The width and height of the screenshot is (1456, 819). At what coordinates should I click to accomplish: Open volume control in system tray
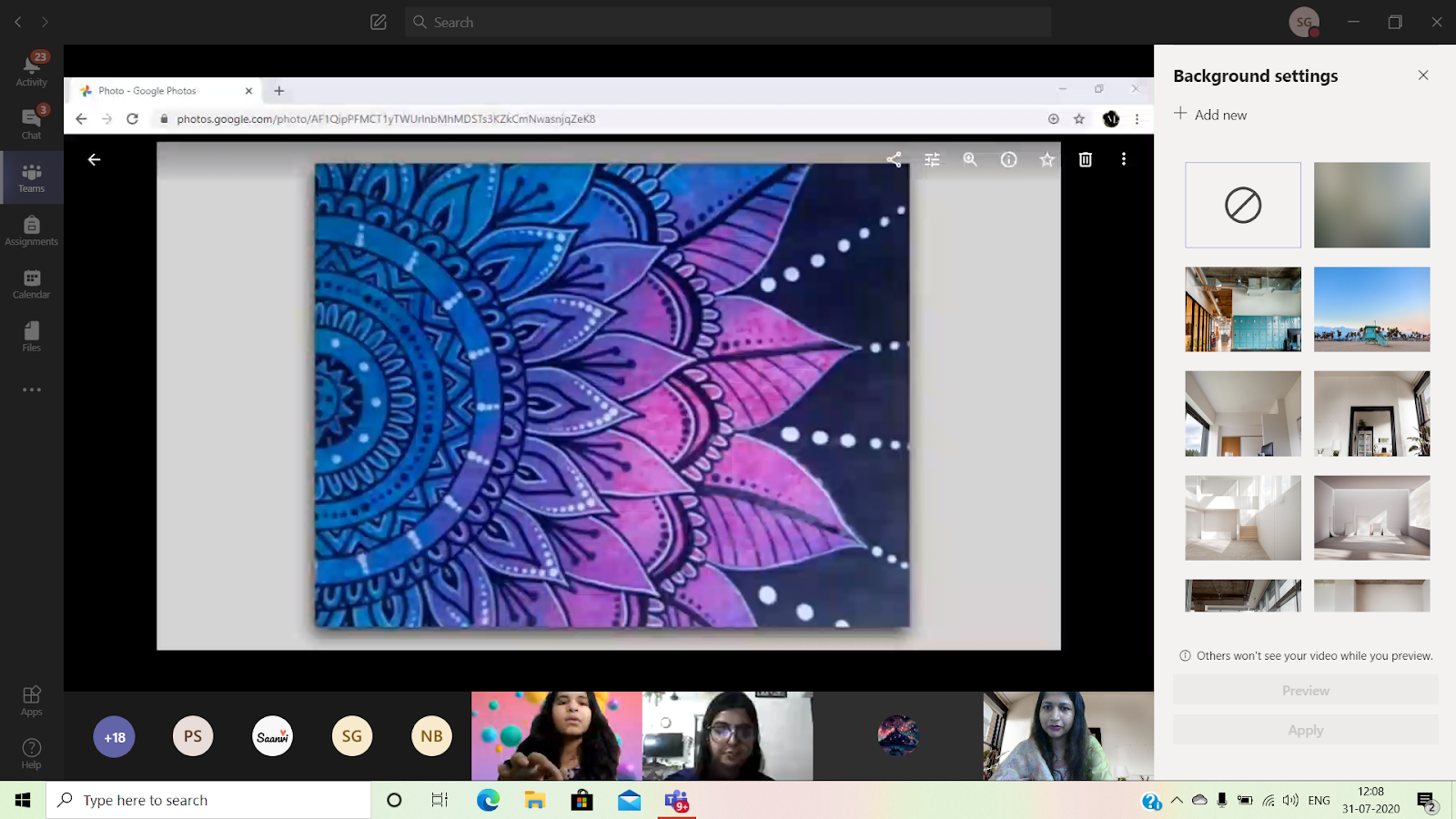point(1290,800)
